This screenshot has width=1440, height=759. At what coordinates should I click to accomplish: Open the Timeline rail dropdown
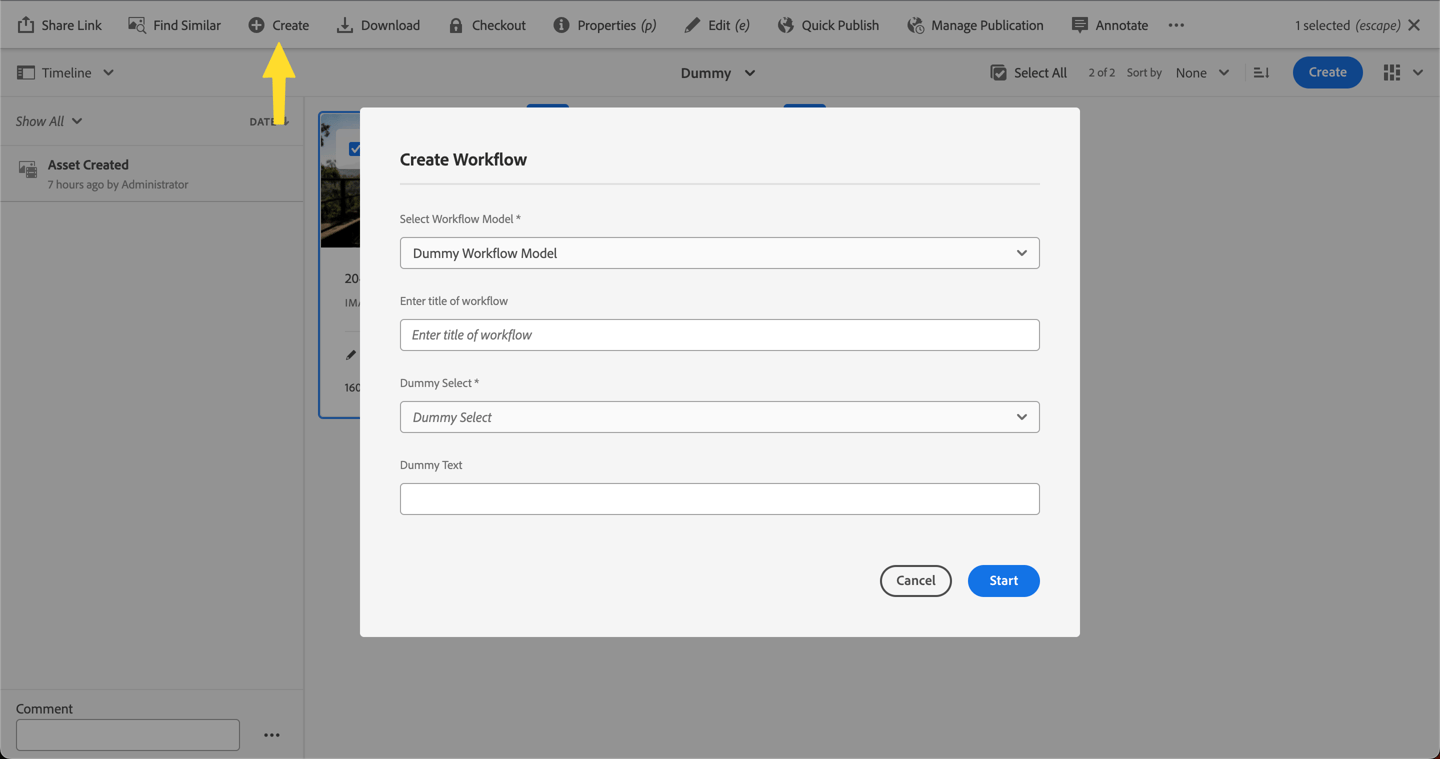[66, 73]
